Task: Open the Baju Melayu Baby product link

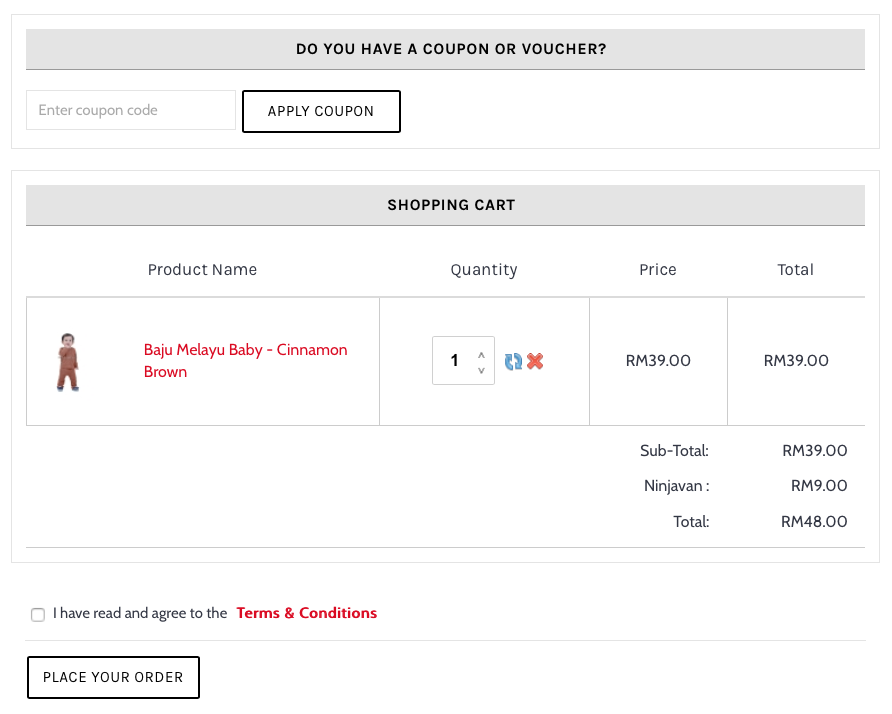Action: [x=245, y=361]
